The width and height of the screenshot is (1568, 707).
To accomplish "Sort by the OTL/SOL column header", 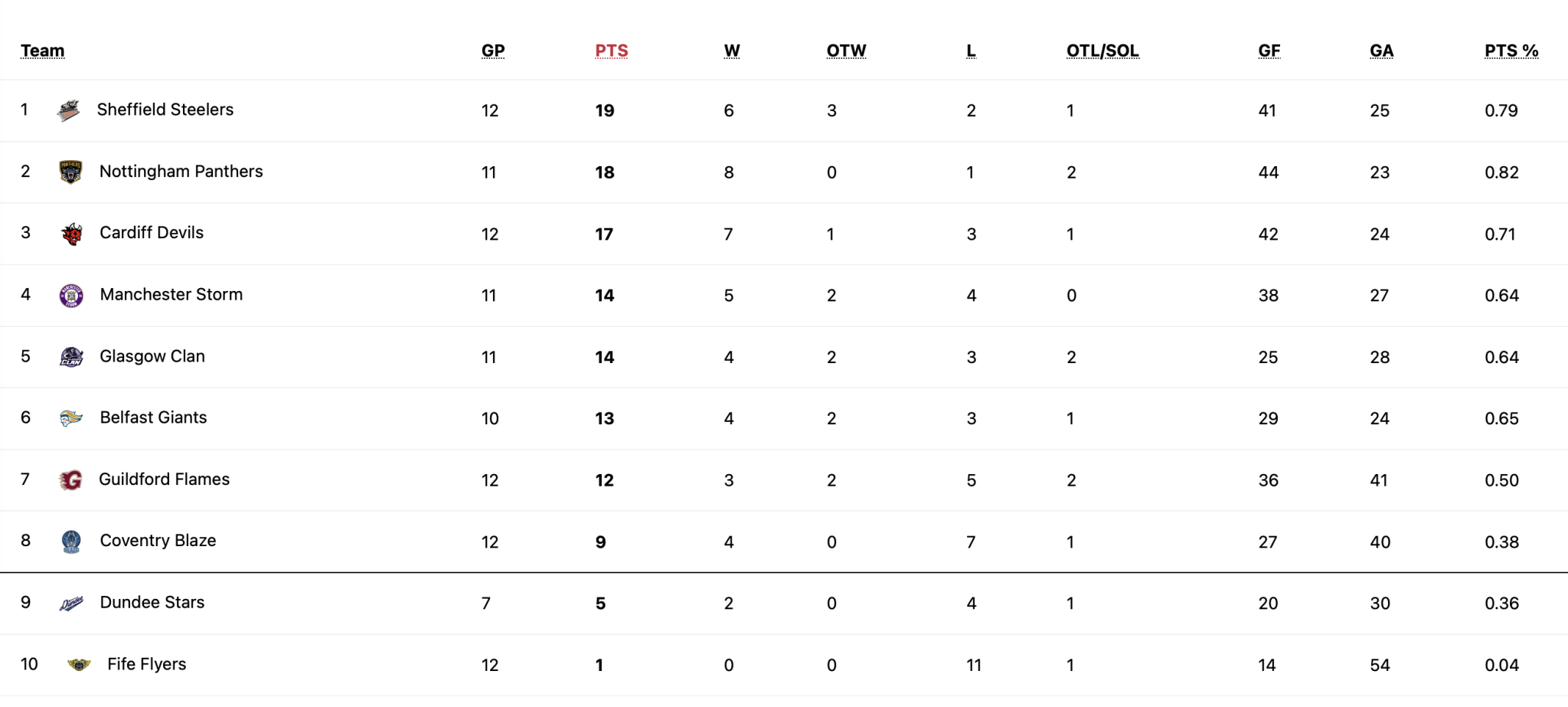I will pyautogui.click(x=1102, y=51).
